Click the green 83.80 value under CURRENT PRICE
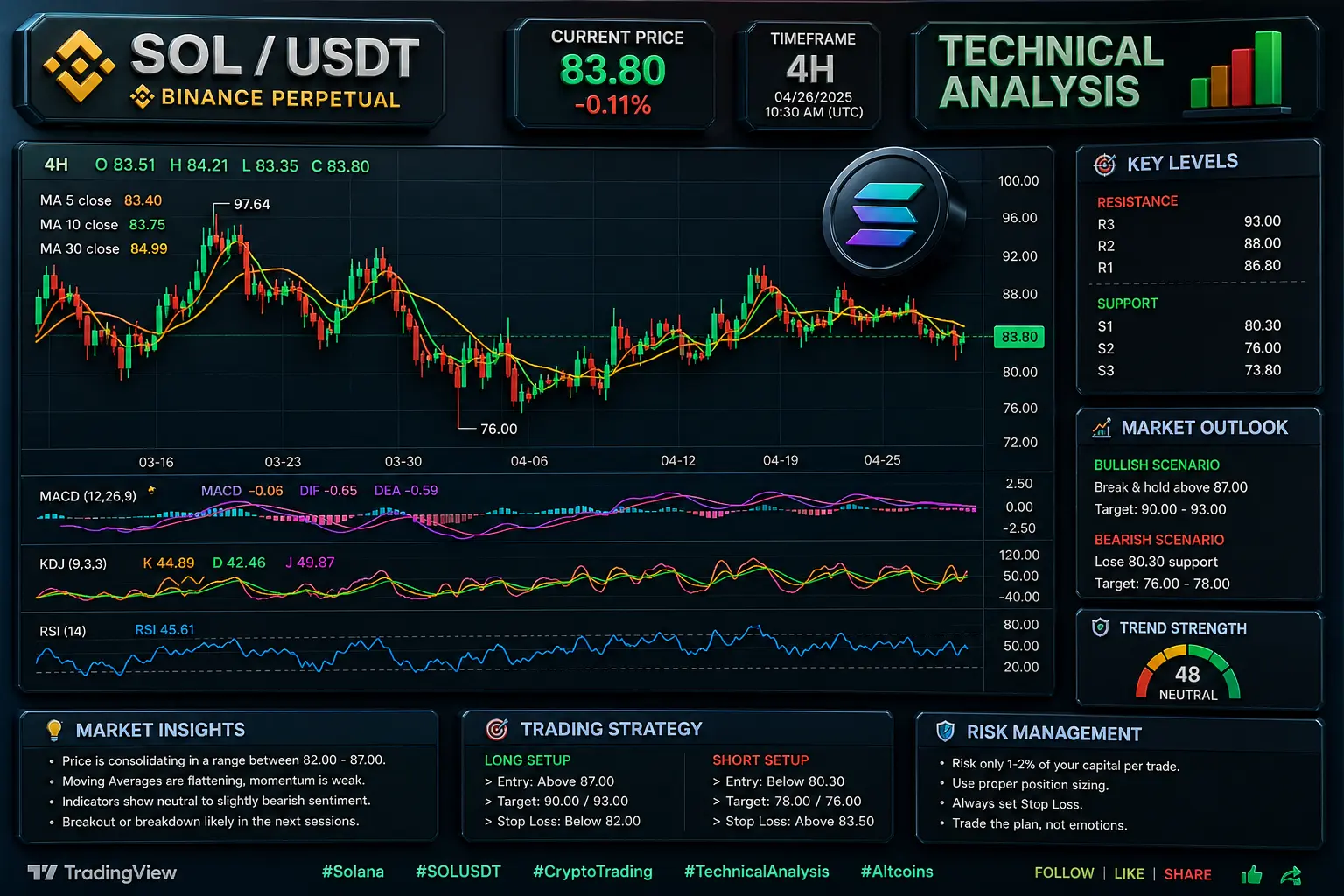This screenshot has height=896, width=1344. (612, 70)
